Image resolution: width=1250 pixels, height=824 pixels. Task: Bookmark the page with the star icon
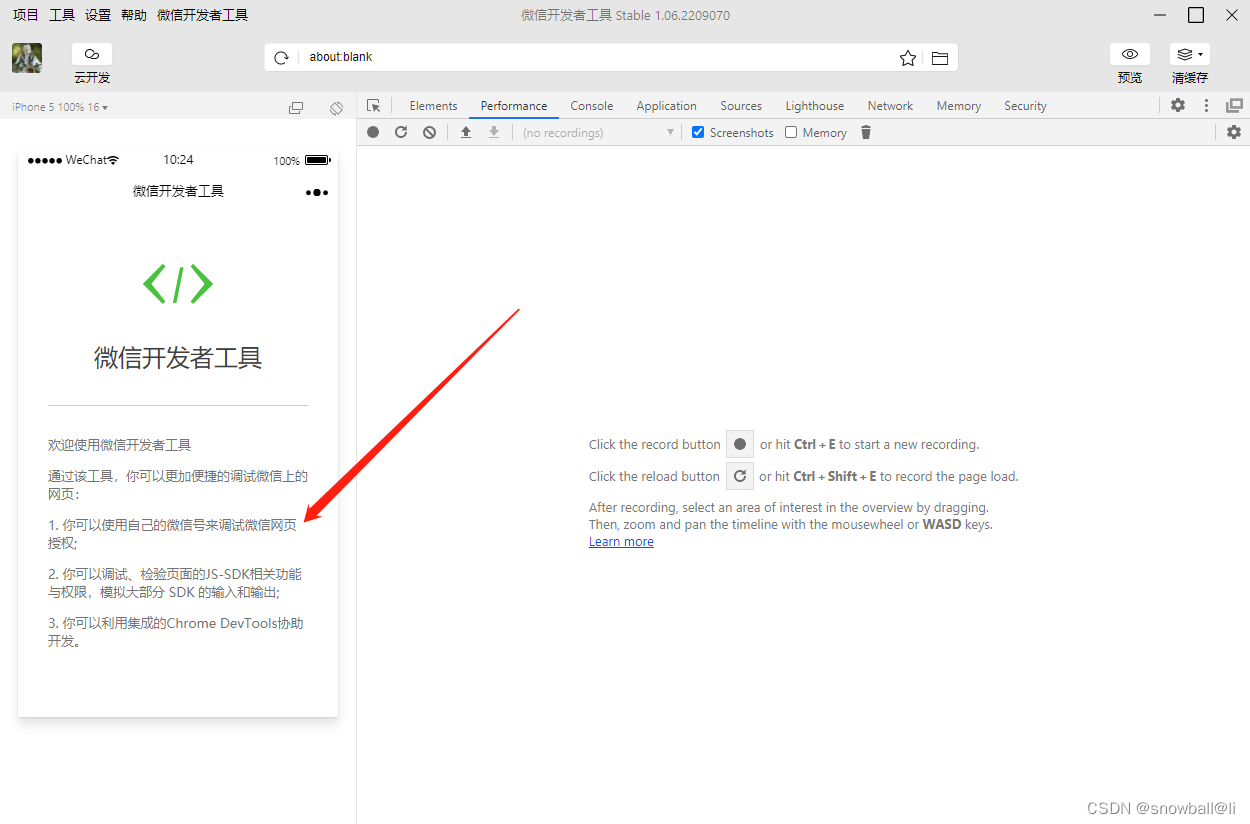[x=908, y=58]
